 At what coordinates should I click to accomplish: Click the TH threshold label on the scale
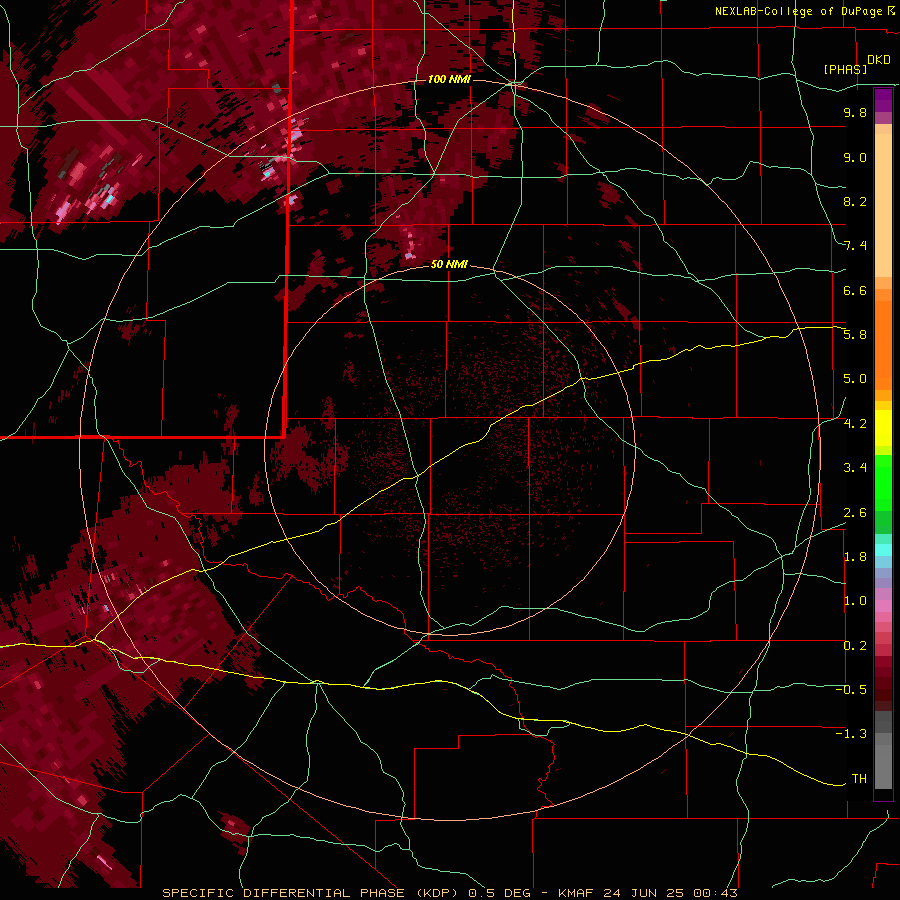coord(859,779)
